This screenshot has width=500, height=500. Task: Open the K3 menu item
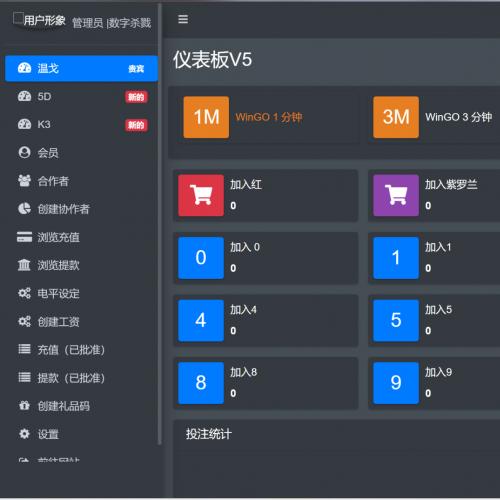[82, 125]
